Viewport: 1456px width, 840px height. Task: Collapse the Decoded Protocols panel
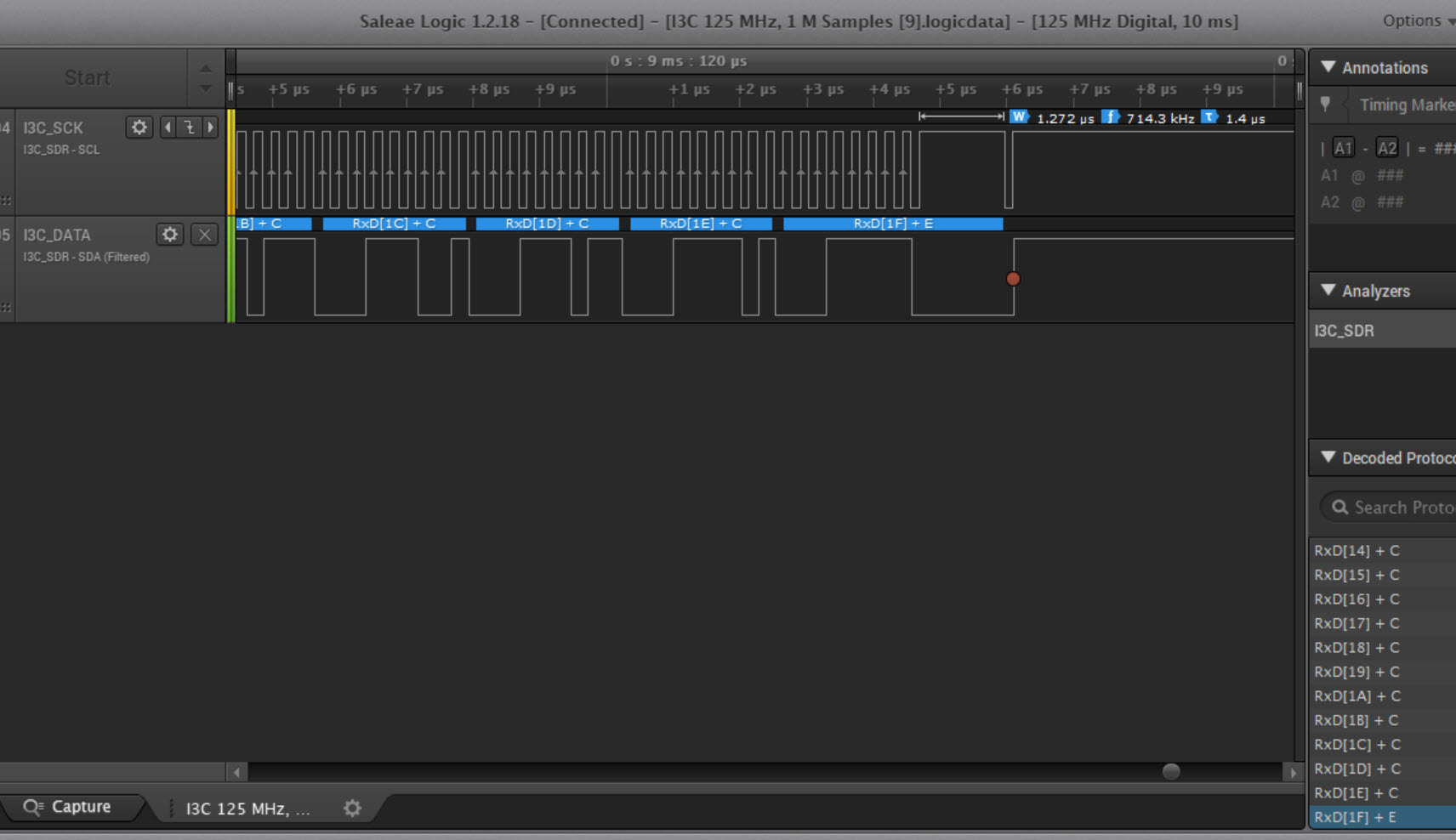pos(1329,457)
